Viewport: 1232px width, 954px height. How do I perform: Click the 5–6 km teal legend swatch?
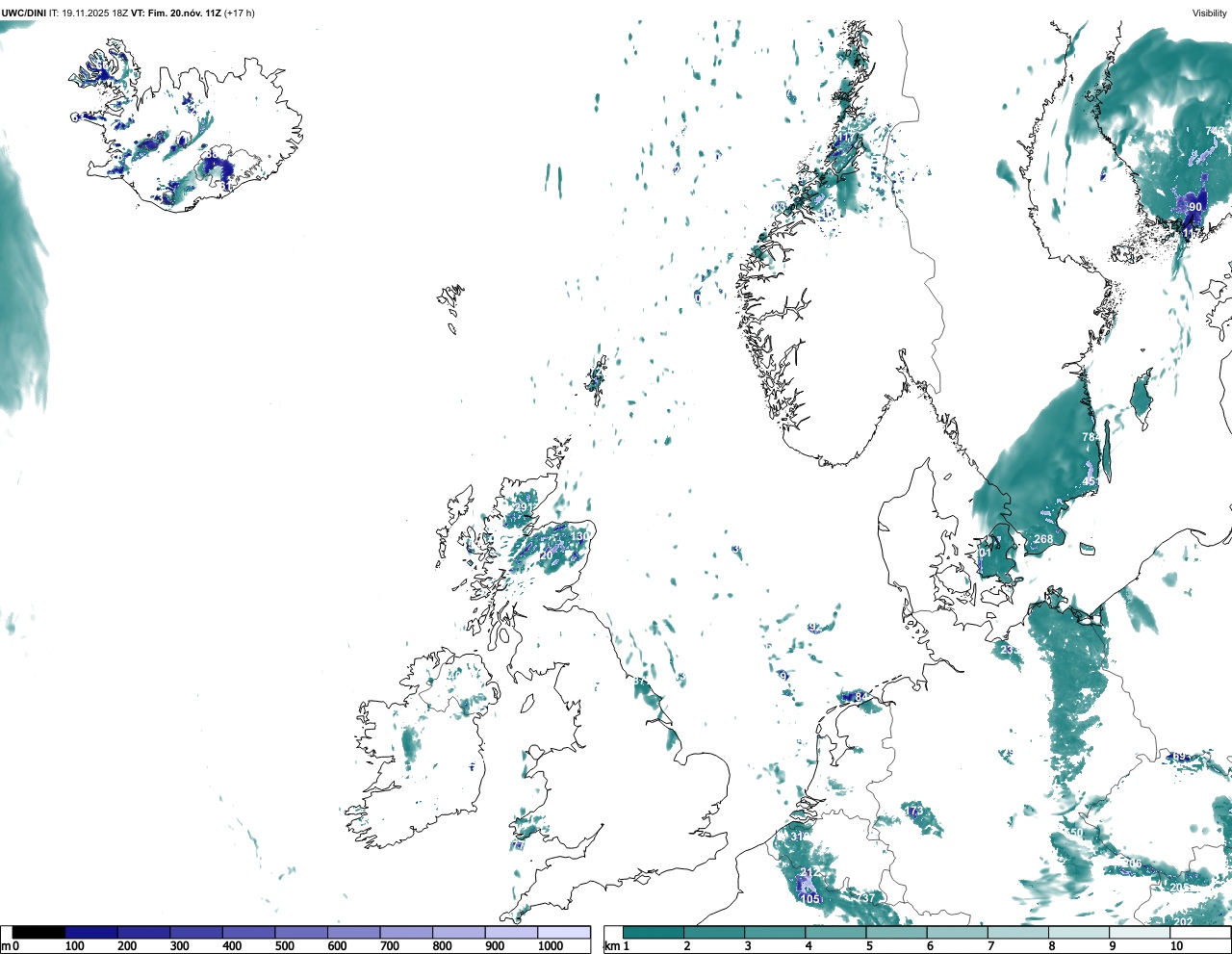point(897,932)
